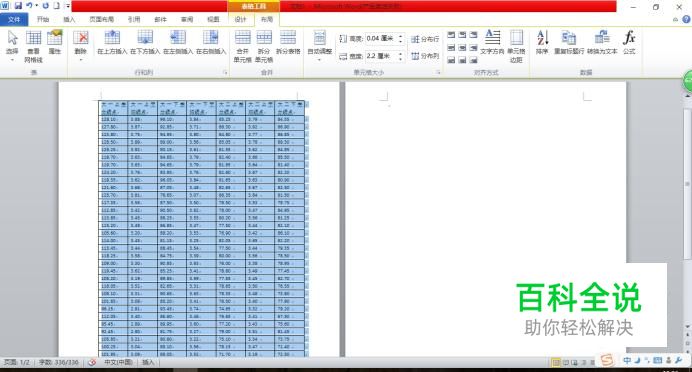Click the page count 页面: 1/2 in status bar

point(16,362)
